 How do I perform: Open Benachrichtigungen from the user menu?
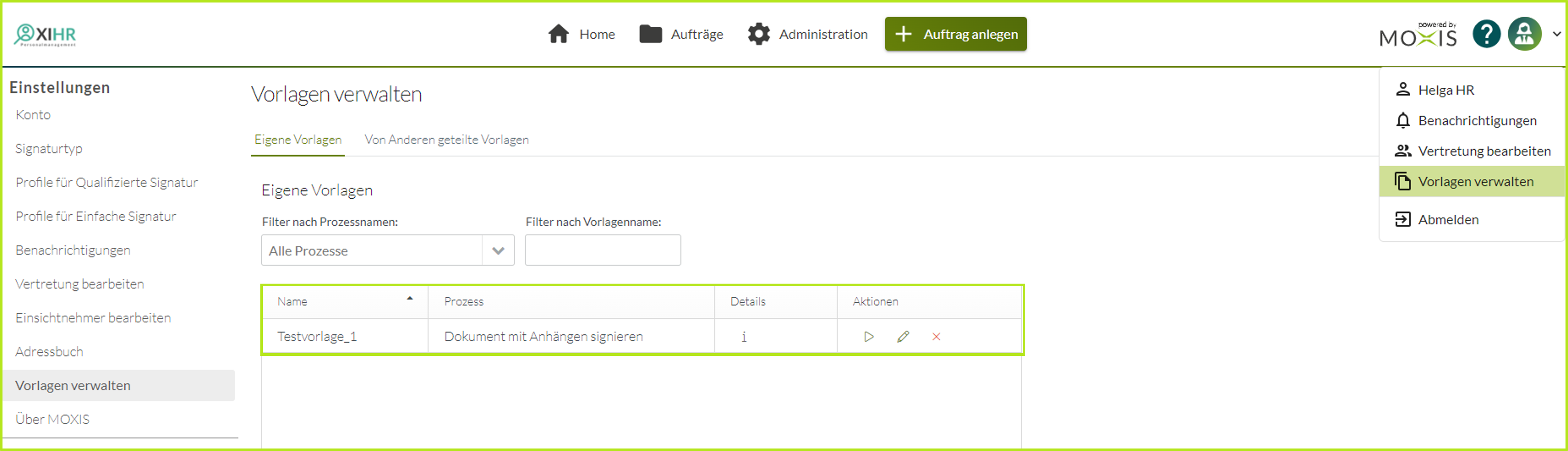click(1477, 120)
